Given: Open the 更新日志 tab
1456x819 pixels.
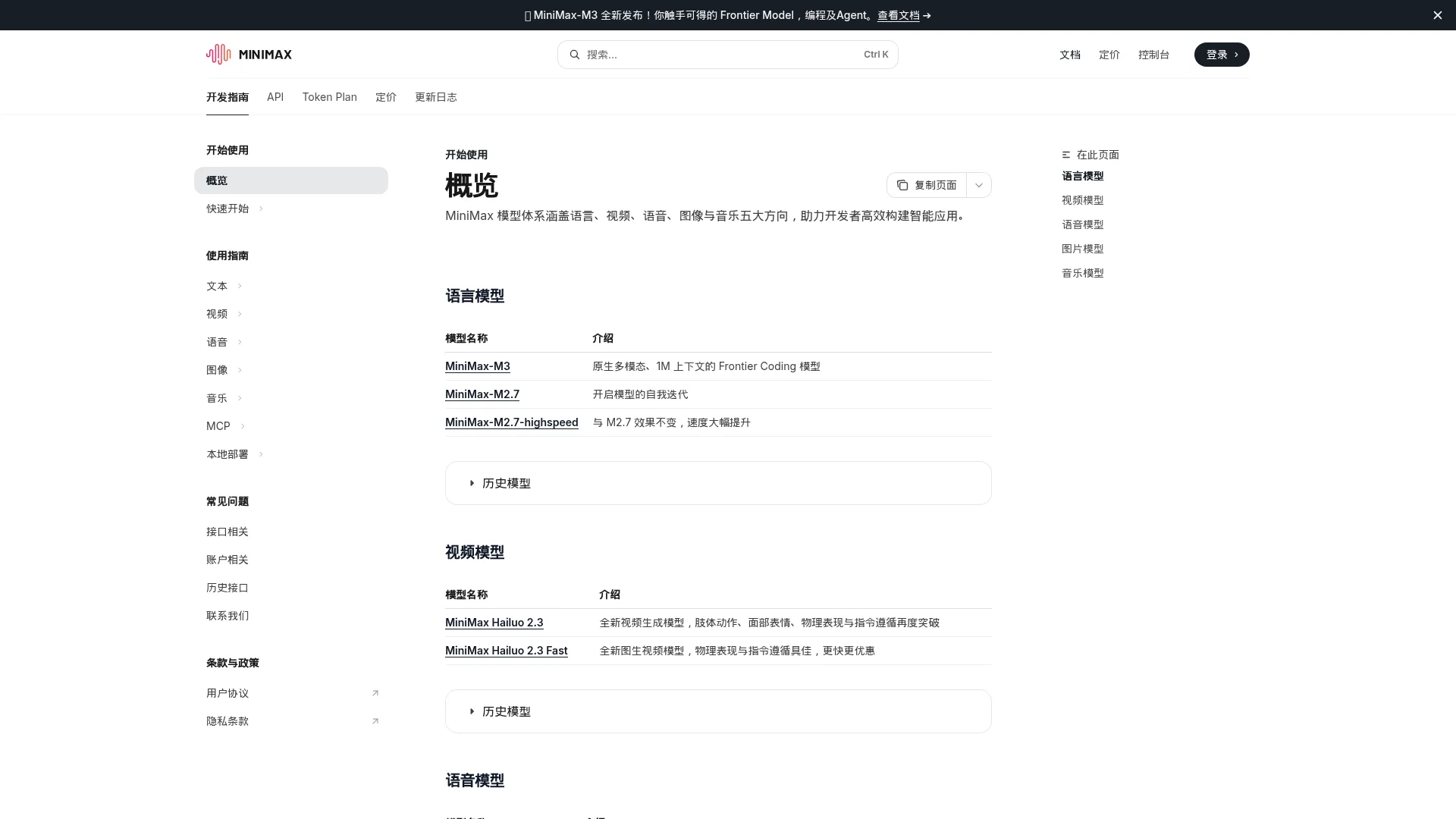Looking at the screenshot, I should tap(436, 97).
